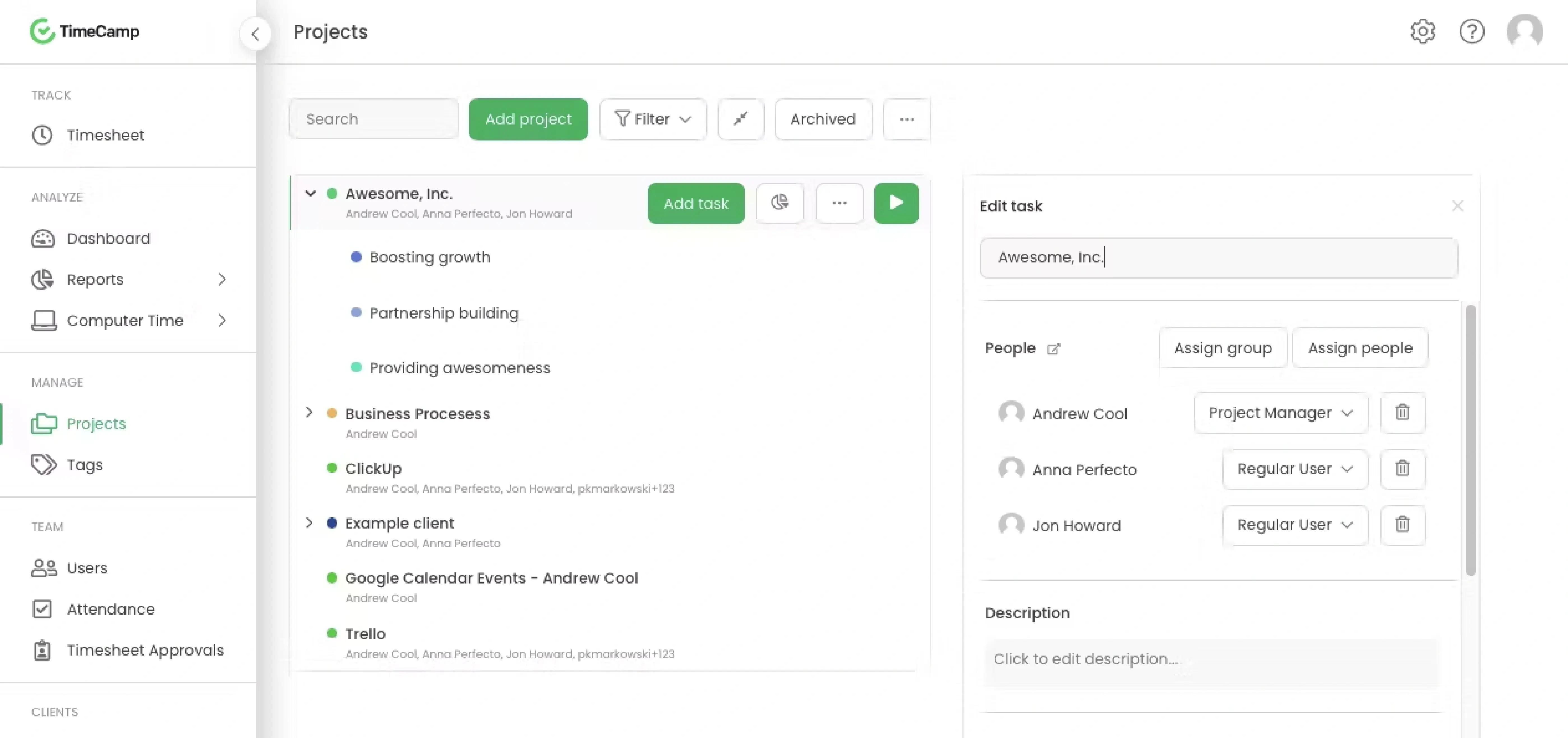The height and width of the screenshot is (738, 1568).
Task: Open People external link icon
Action: (1054, 349)
